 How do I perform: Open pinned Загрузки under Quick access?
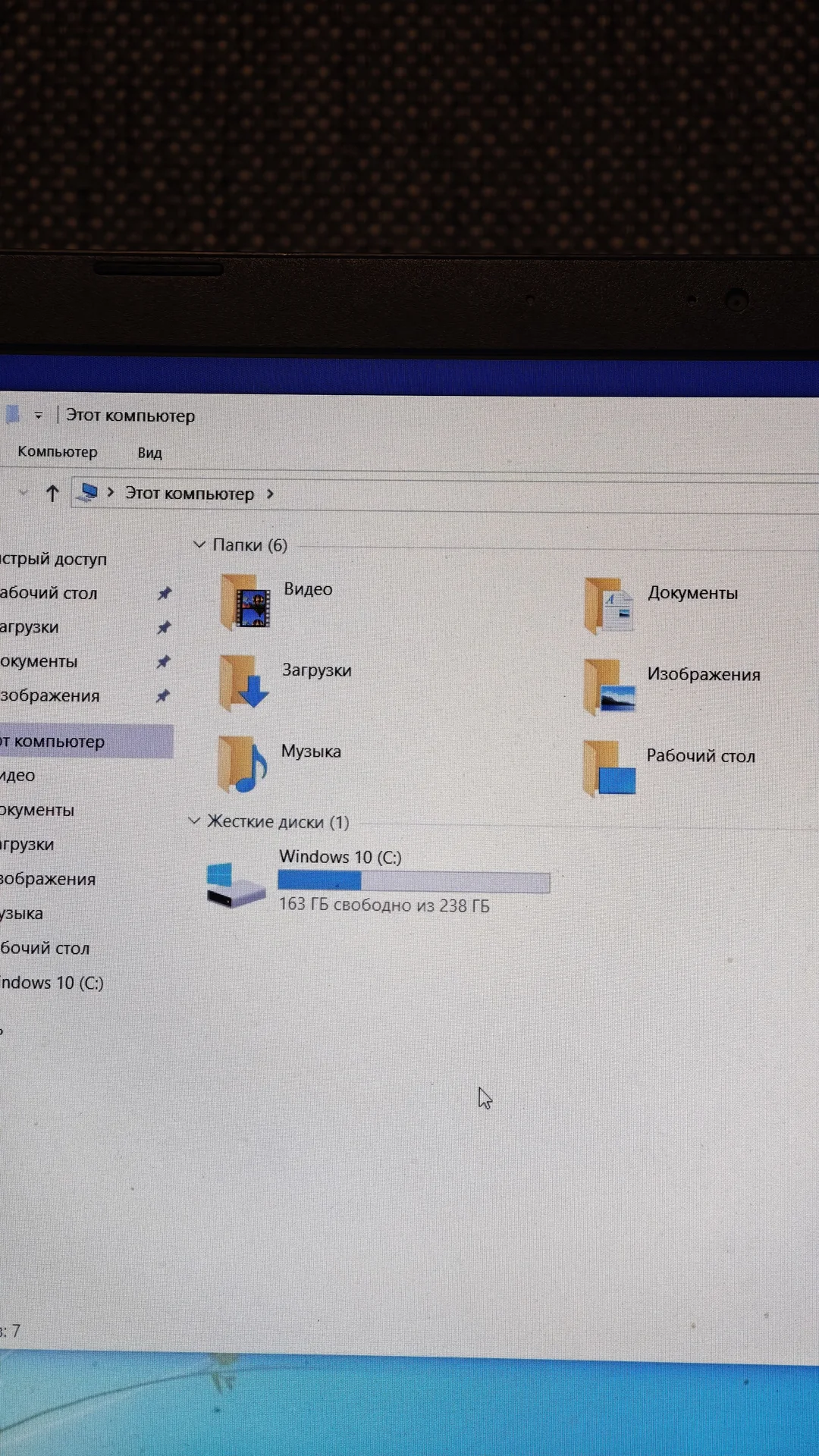[x=29, y=627]
